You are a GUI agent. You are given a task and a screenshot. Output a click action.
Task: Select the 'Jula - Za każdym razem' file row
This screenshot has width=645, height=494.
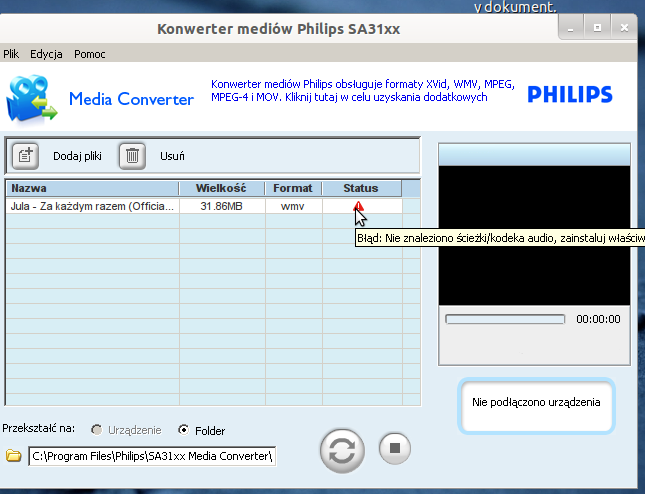[204, 206]
